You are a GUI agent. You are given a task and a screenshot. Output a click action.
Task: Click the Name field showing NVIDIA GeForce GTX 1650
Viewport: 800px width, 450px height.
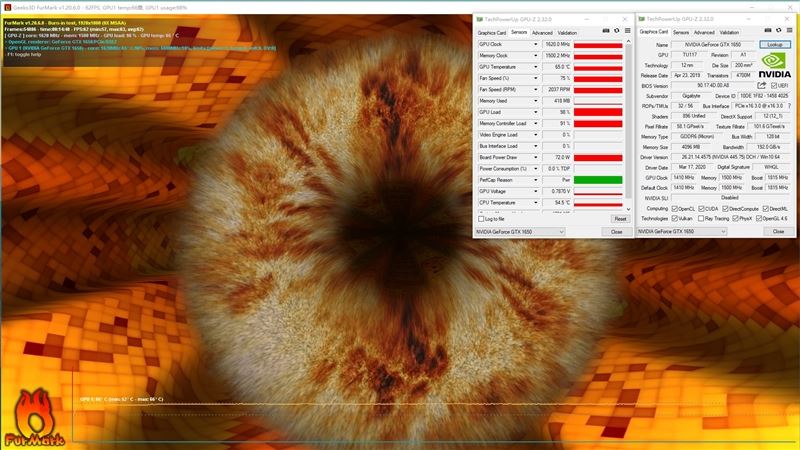(713, 45)
